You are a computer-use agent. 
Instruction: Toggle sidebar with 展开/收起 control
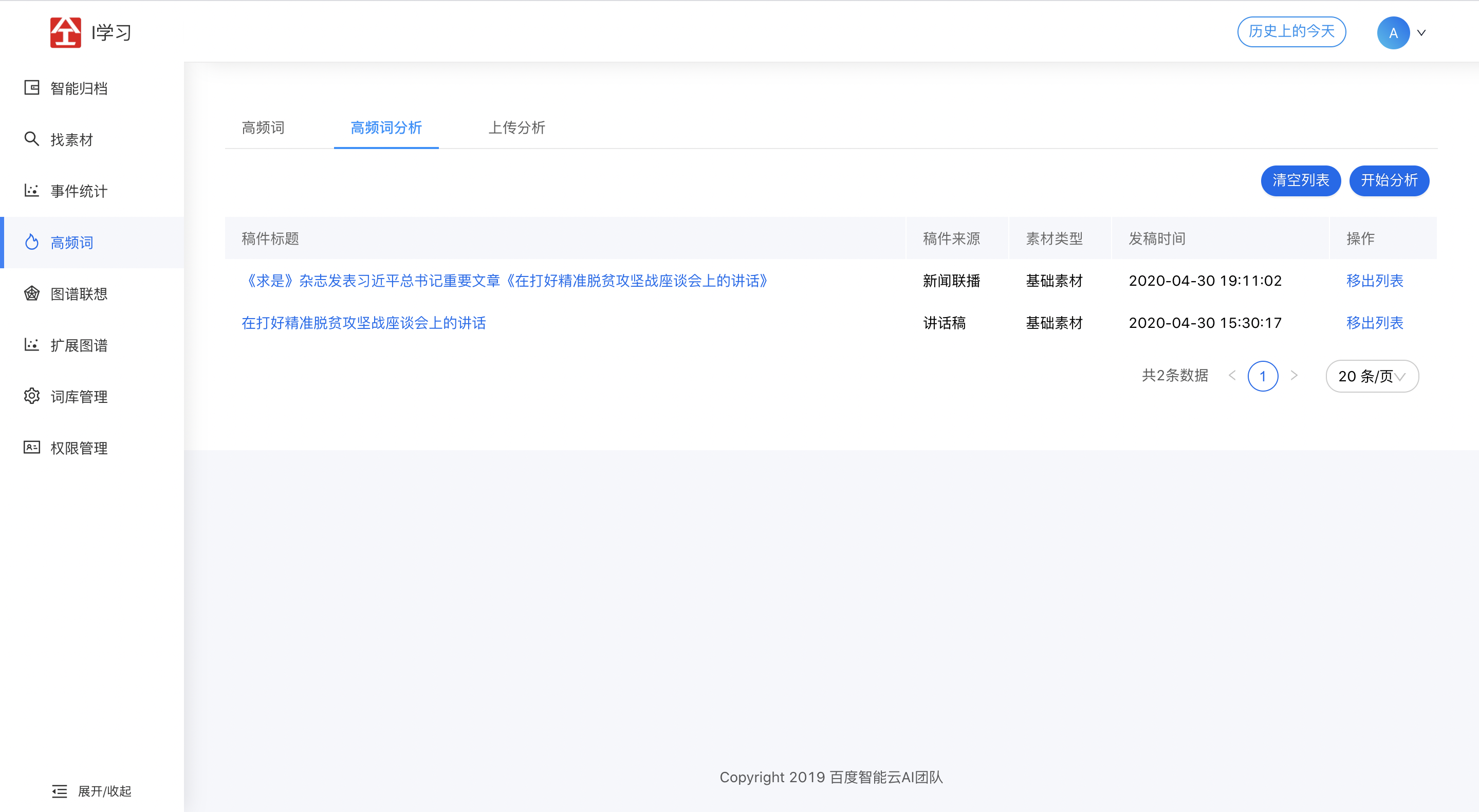(x=92, y=791)
